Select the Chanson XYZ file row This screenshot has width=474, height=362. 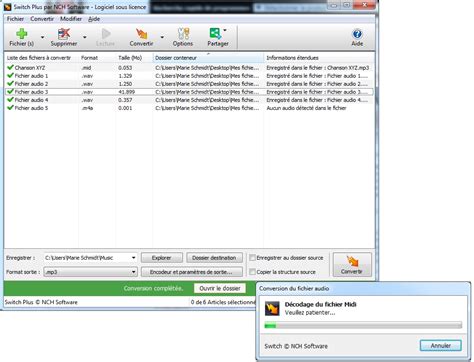(189, 67)
